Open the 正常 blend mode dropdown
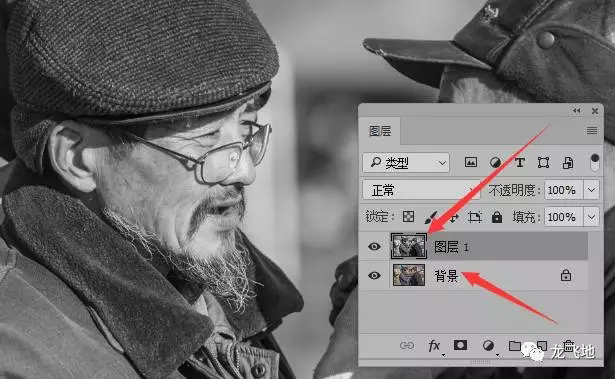 (421, 190)
